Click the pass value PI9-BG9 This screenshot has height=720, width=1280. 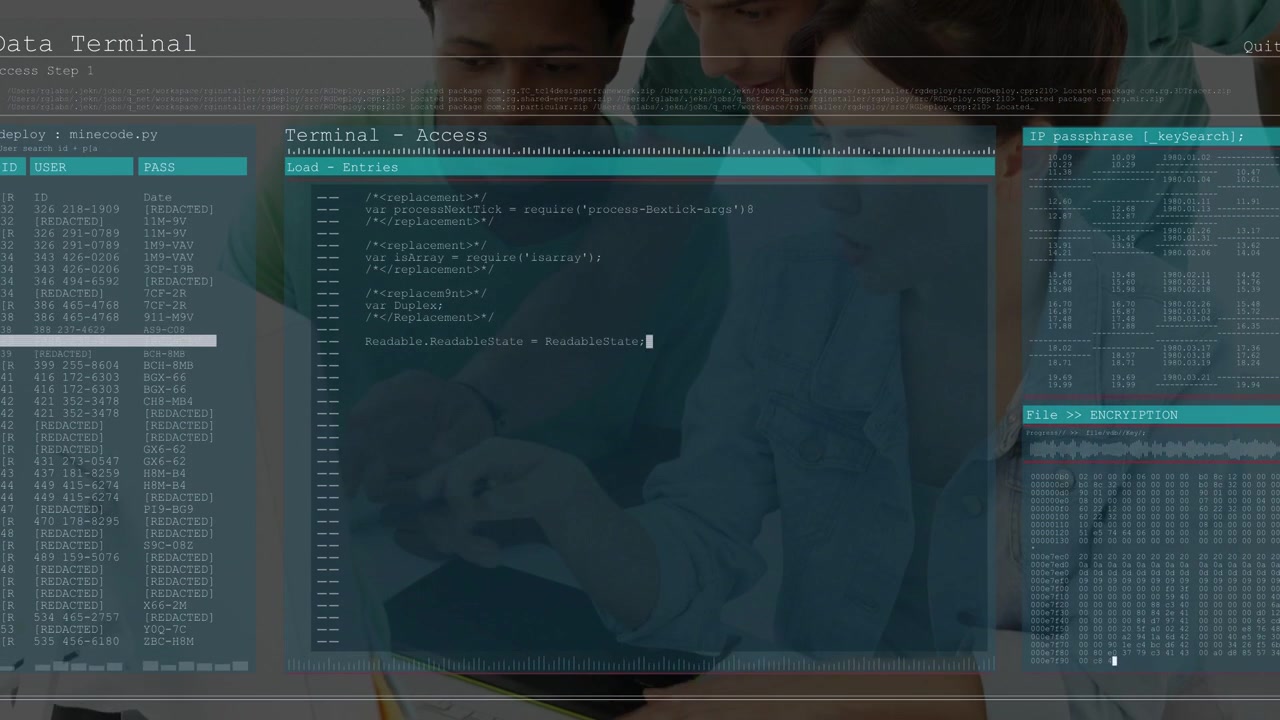[169, 509]
